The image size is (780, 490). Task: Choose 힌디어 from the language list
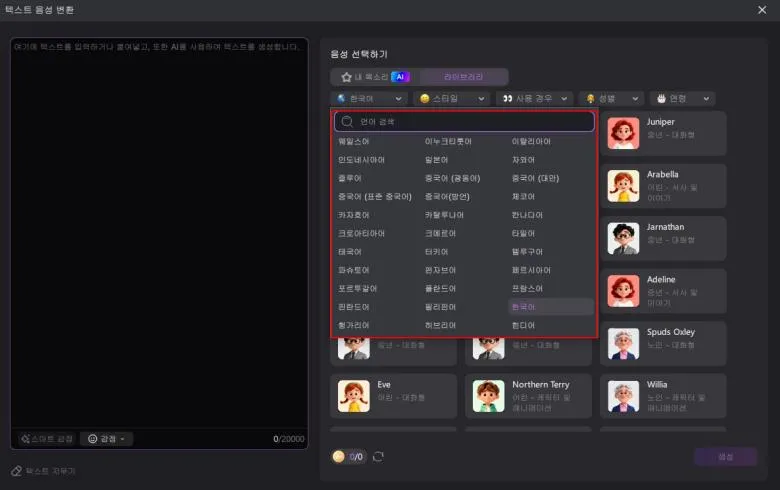point(523,326)
